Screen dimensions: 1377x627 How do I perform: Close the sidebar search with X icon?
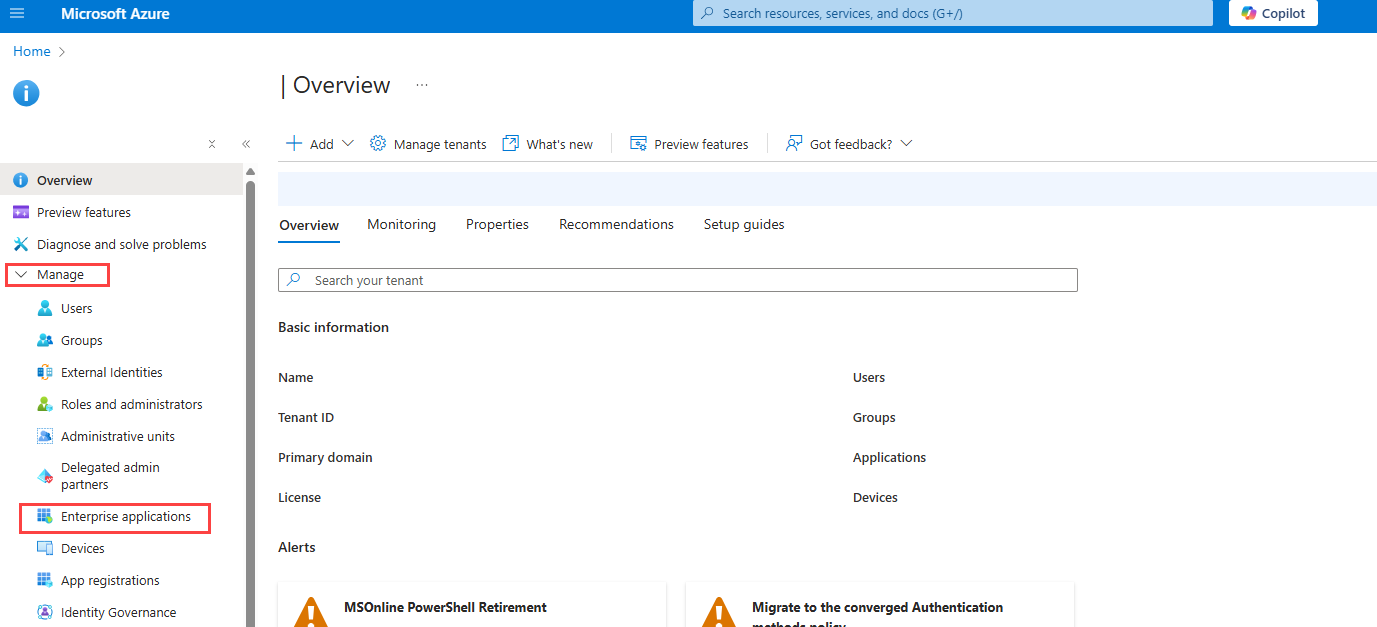(x=212, y=144)
